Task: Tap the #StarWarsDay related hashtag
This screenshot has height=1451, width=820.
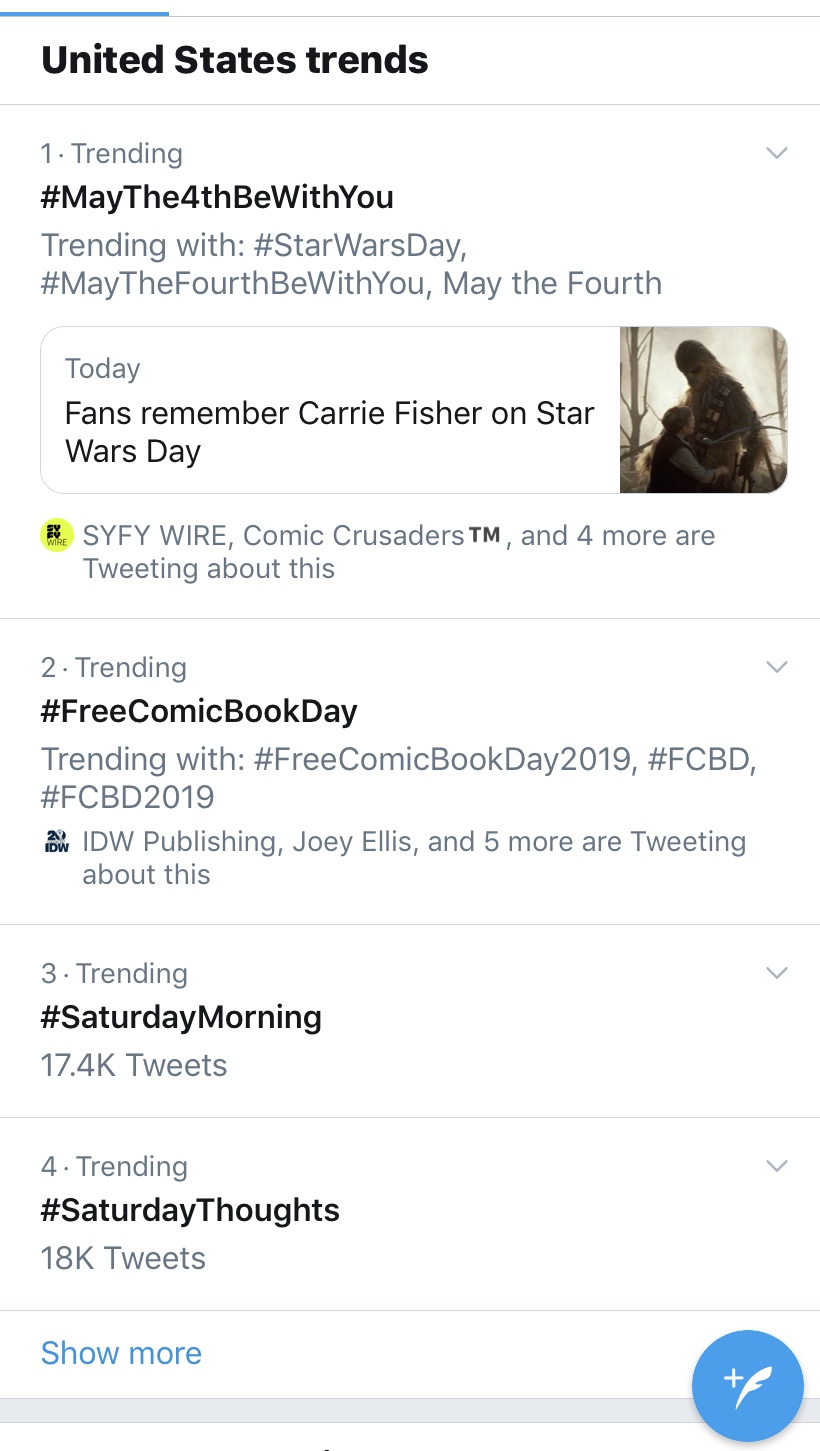Action: tap(360, 245)
